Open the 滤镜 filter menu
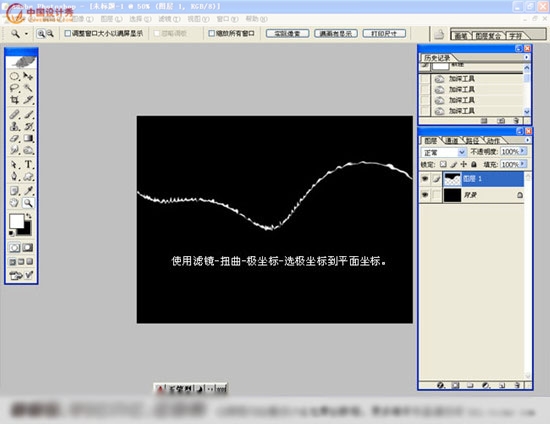This screenshot has height=424, width=550. click(169, 19)
